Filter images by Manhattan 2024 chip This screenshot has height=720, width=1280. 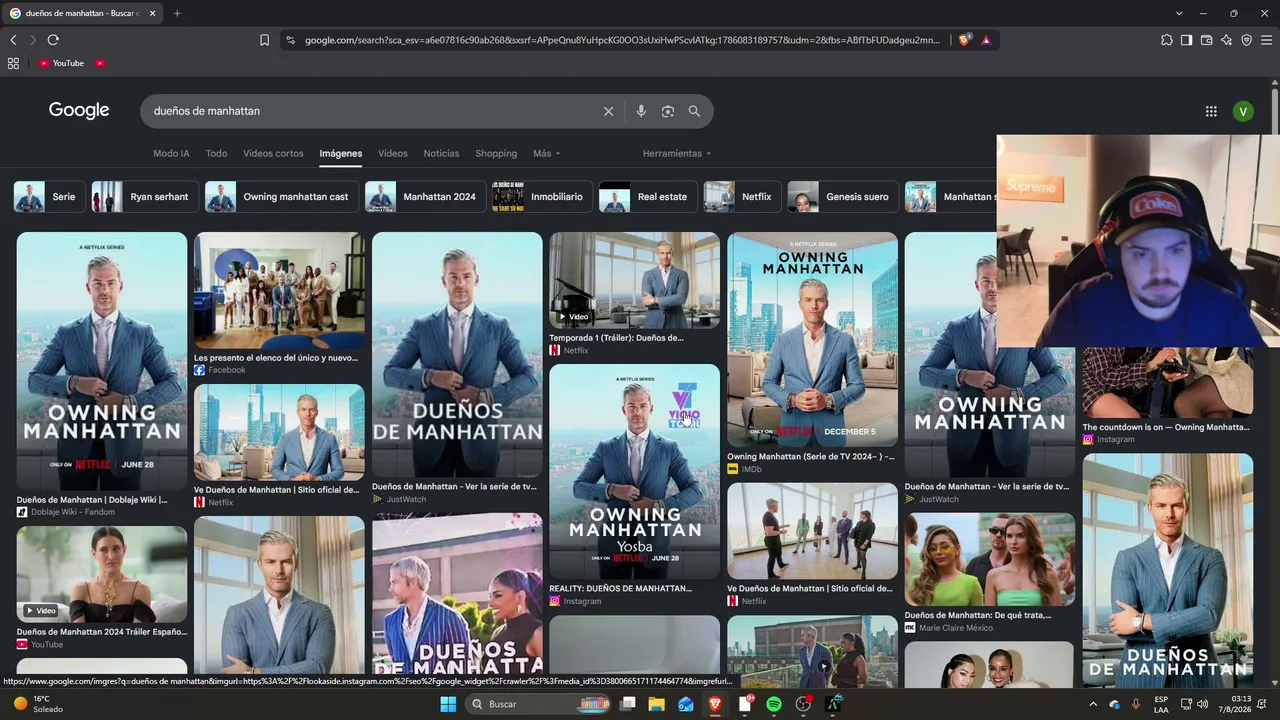tap(425, 197)
